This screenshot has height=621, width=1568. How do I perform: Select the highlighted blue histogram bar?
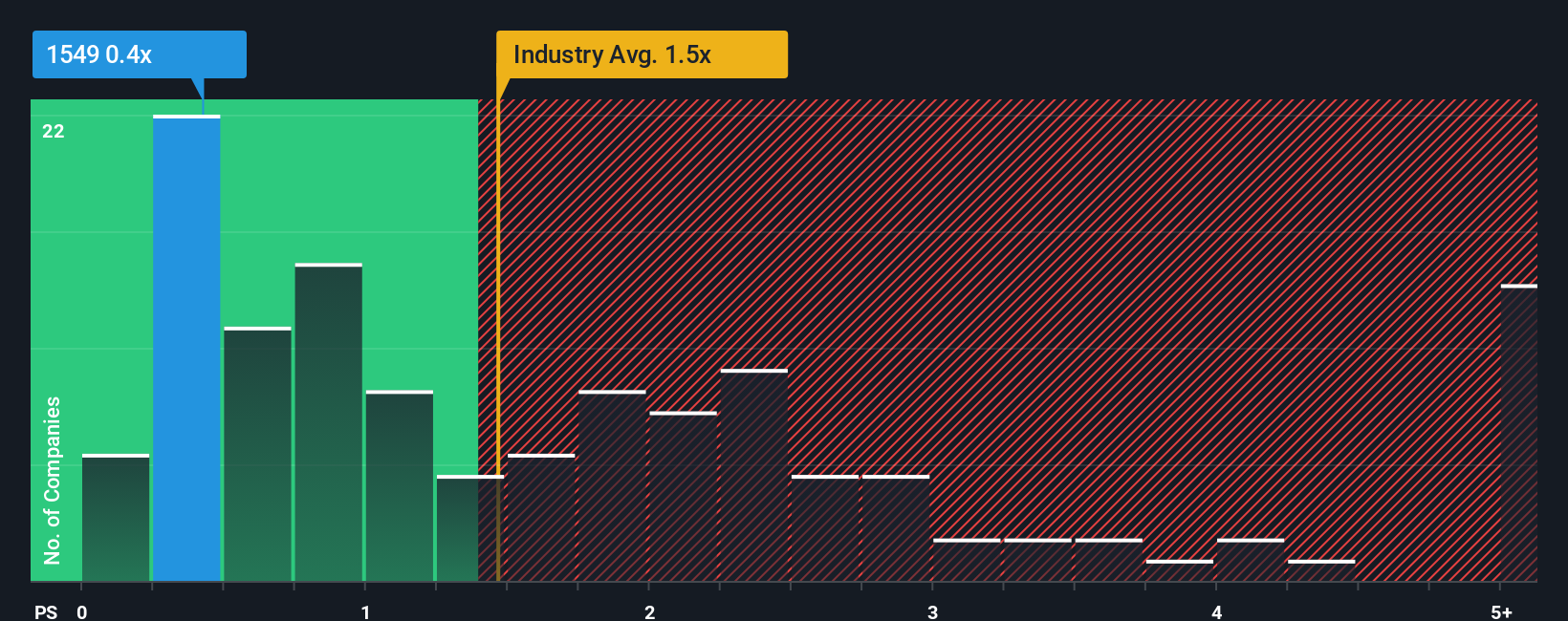tap(186, 348)
